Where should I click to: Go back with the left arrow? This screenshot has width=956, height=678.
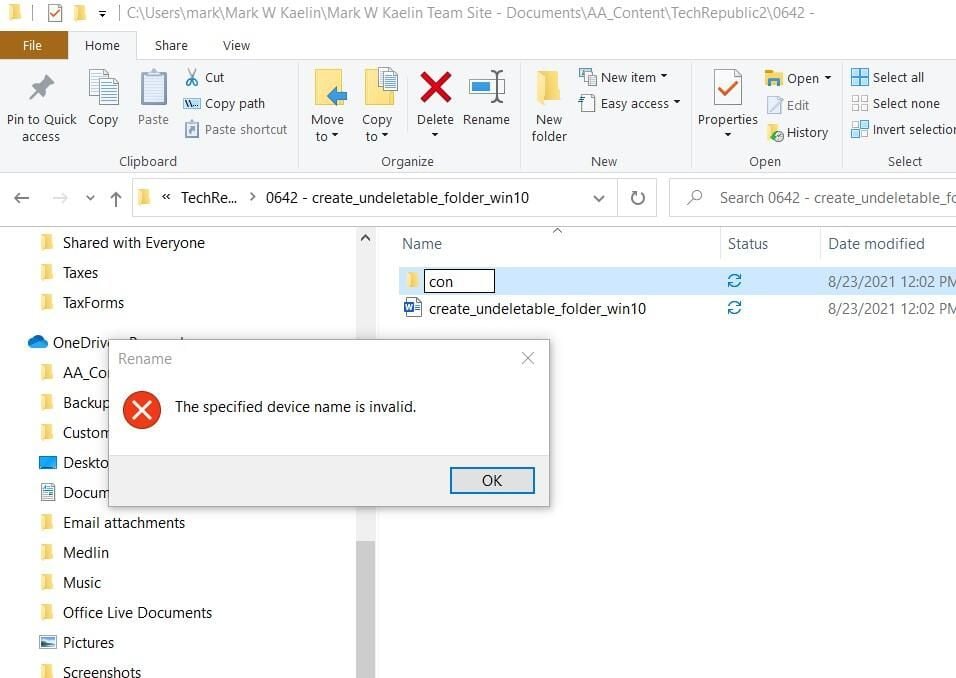(22, 198)
